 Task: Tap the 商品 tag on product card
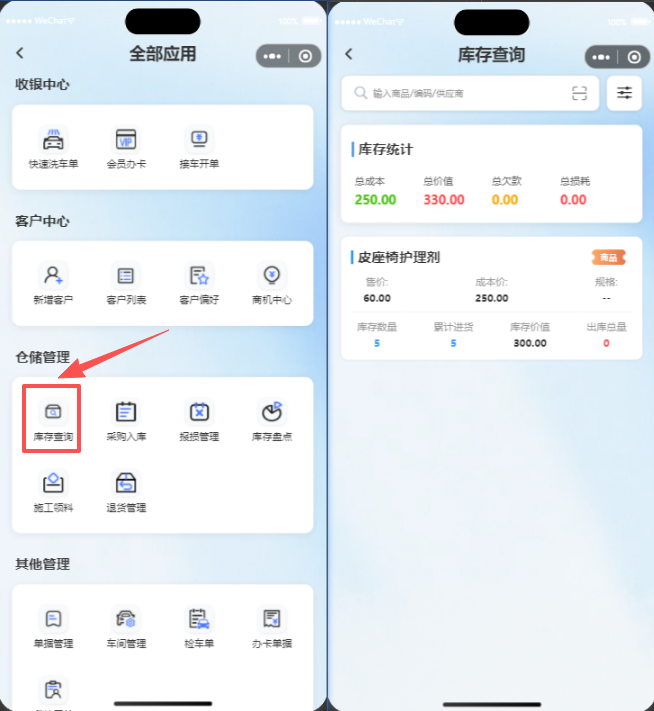(609, 258)
